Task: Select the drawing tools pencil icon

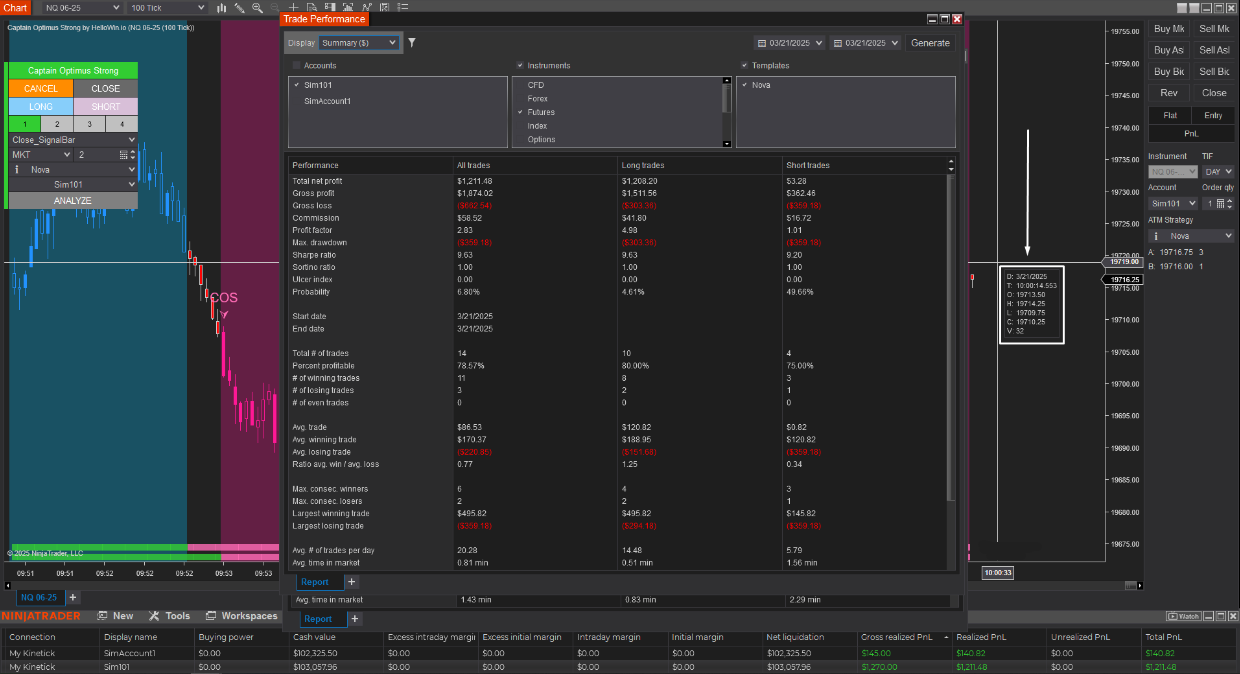Action: point(239,7)
